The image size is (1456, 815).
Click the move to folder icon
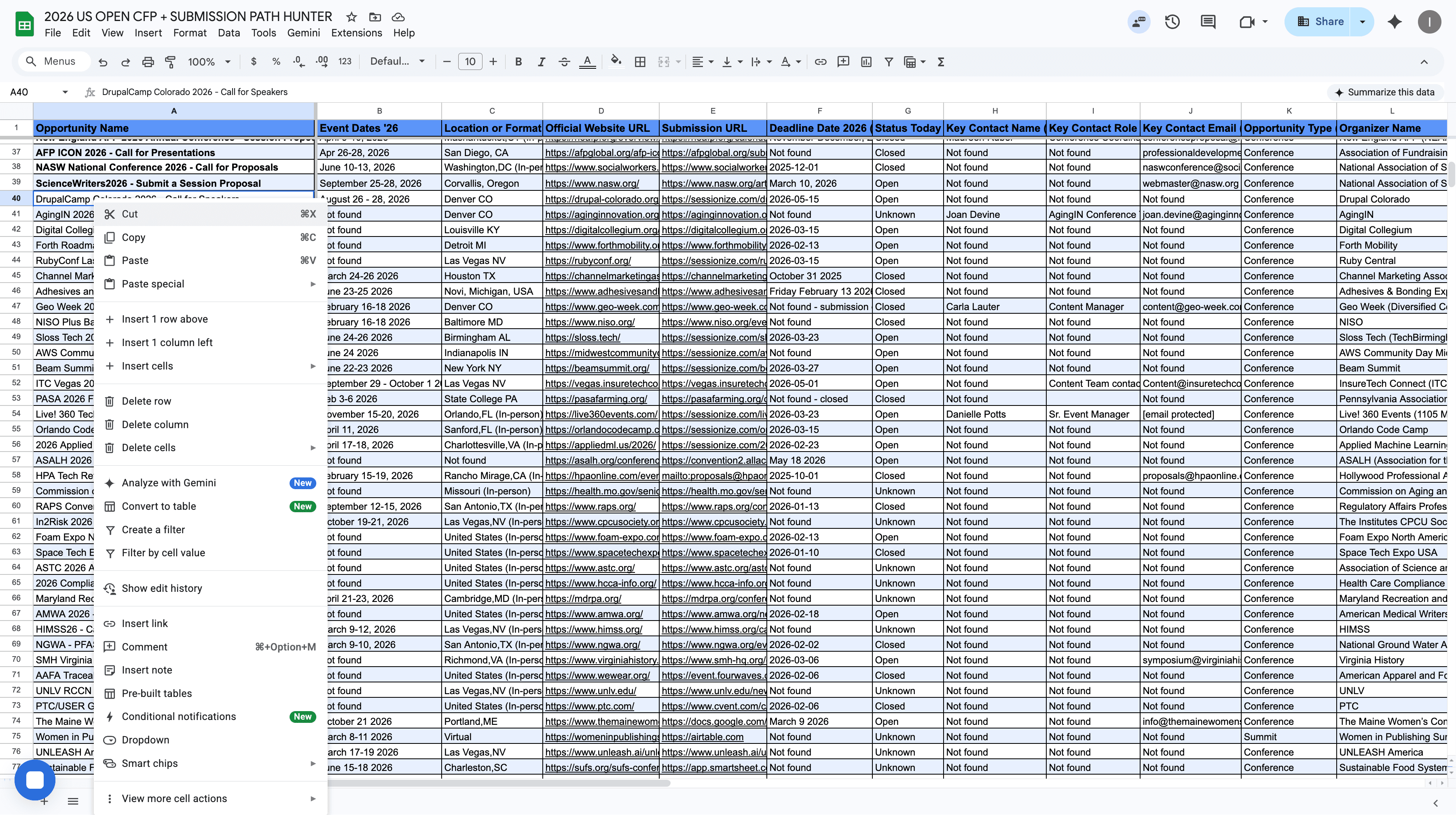coord(375,17)
